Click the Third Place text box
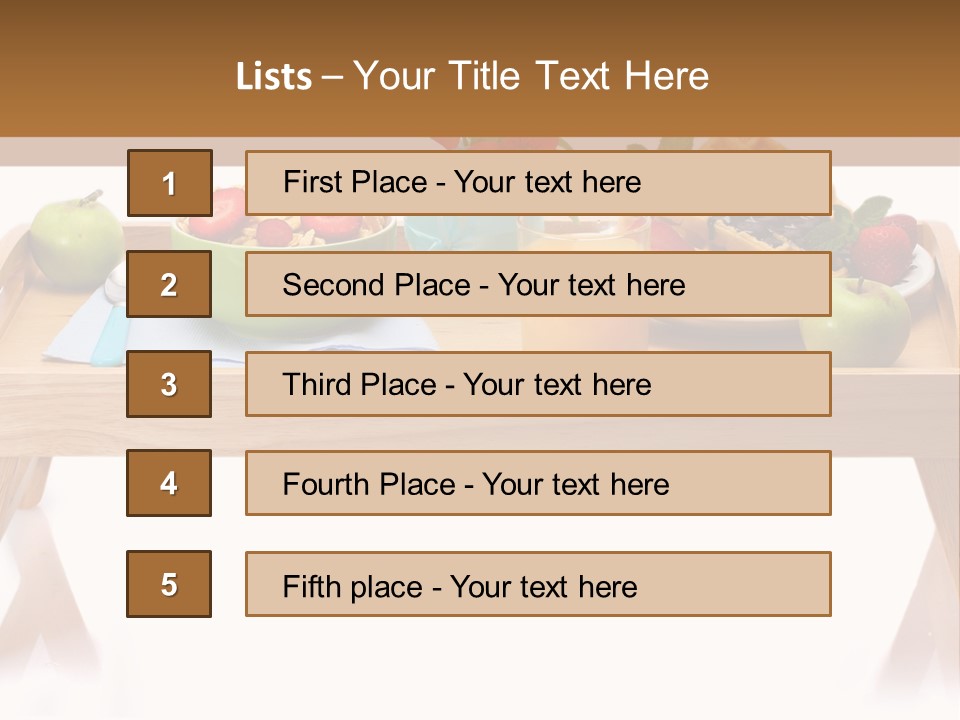The height and width of the screenshot is (720, 960). coord(538,384)
